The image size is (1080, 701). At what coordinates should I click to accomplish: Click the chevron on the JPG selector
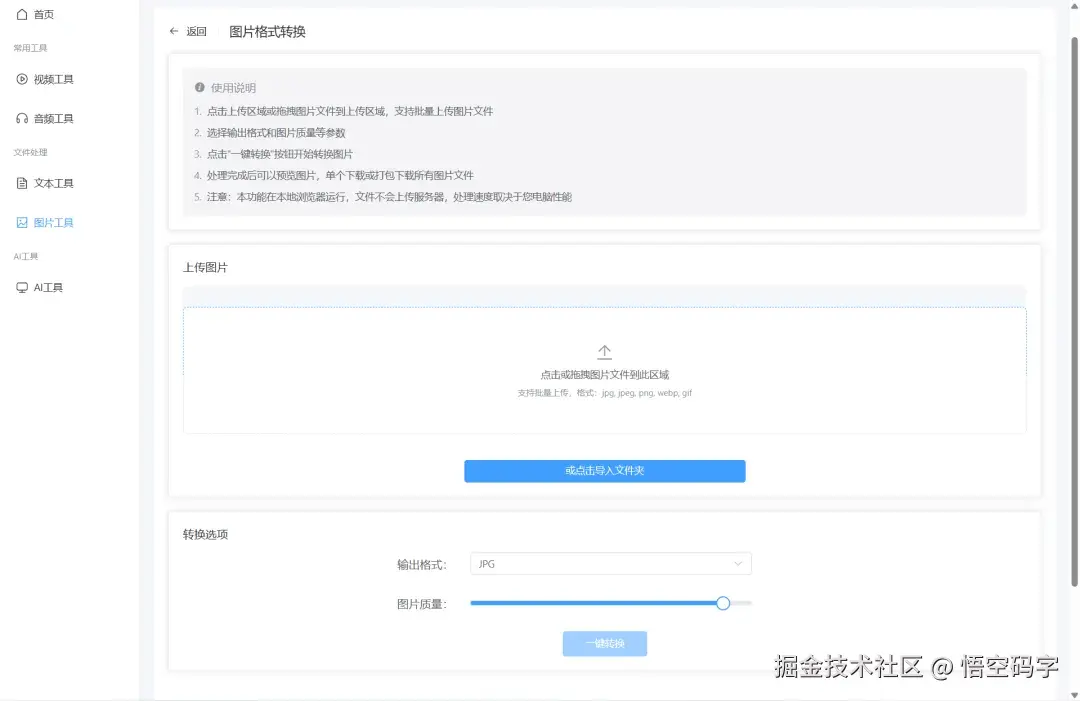click(738, 563)
